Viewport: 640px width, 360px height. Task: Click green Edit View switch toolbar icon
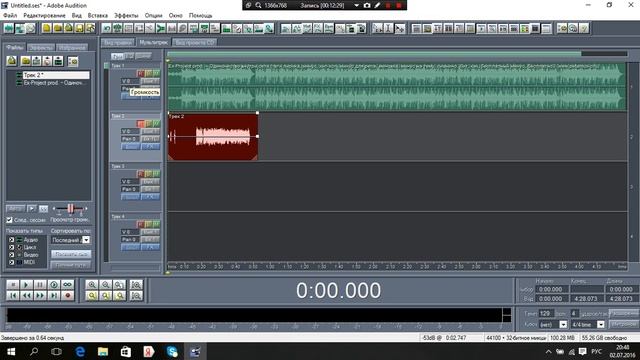click(x=9, y=28)
